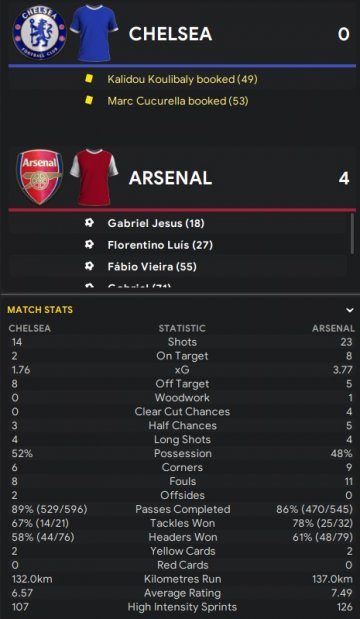Open the Match Stats heading

click(x=40, y=310)
